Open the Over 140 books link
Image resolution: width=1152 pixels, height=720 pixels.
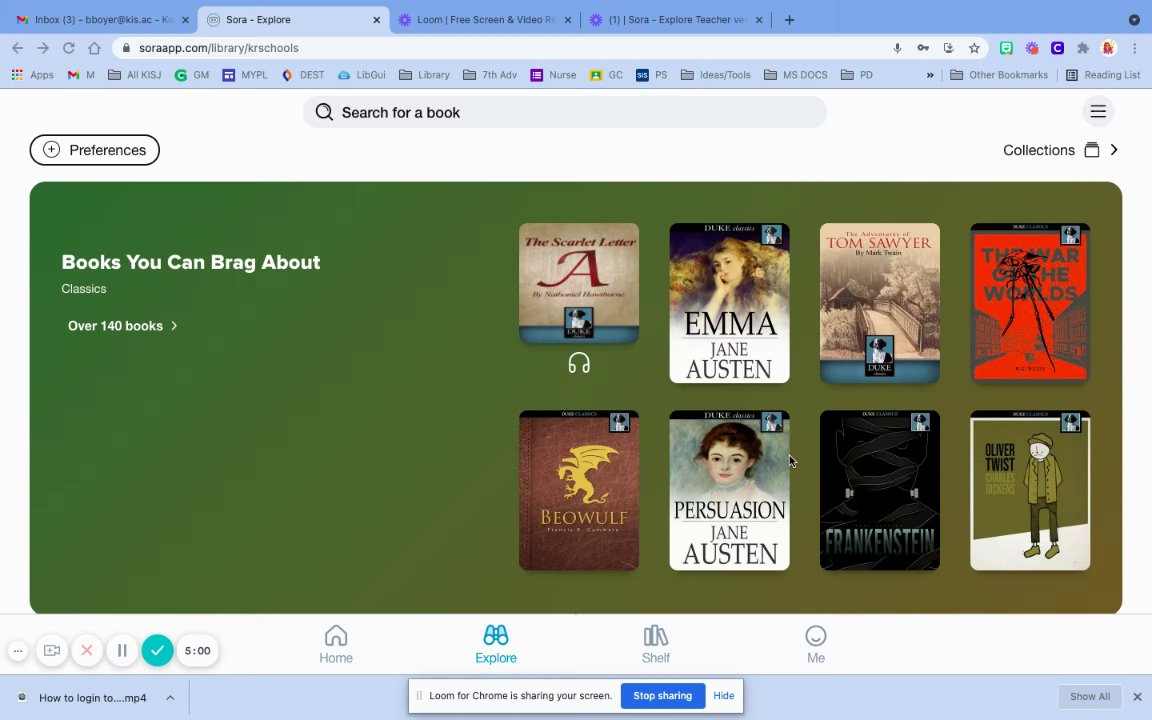pyautogui.click(x=123, y=326)
